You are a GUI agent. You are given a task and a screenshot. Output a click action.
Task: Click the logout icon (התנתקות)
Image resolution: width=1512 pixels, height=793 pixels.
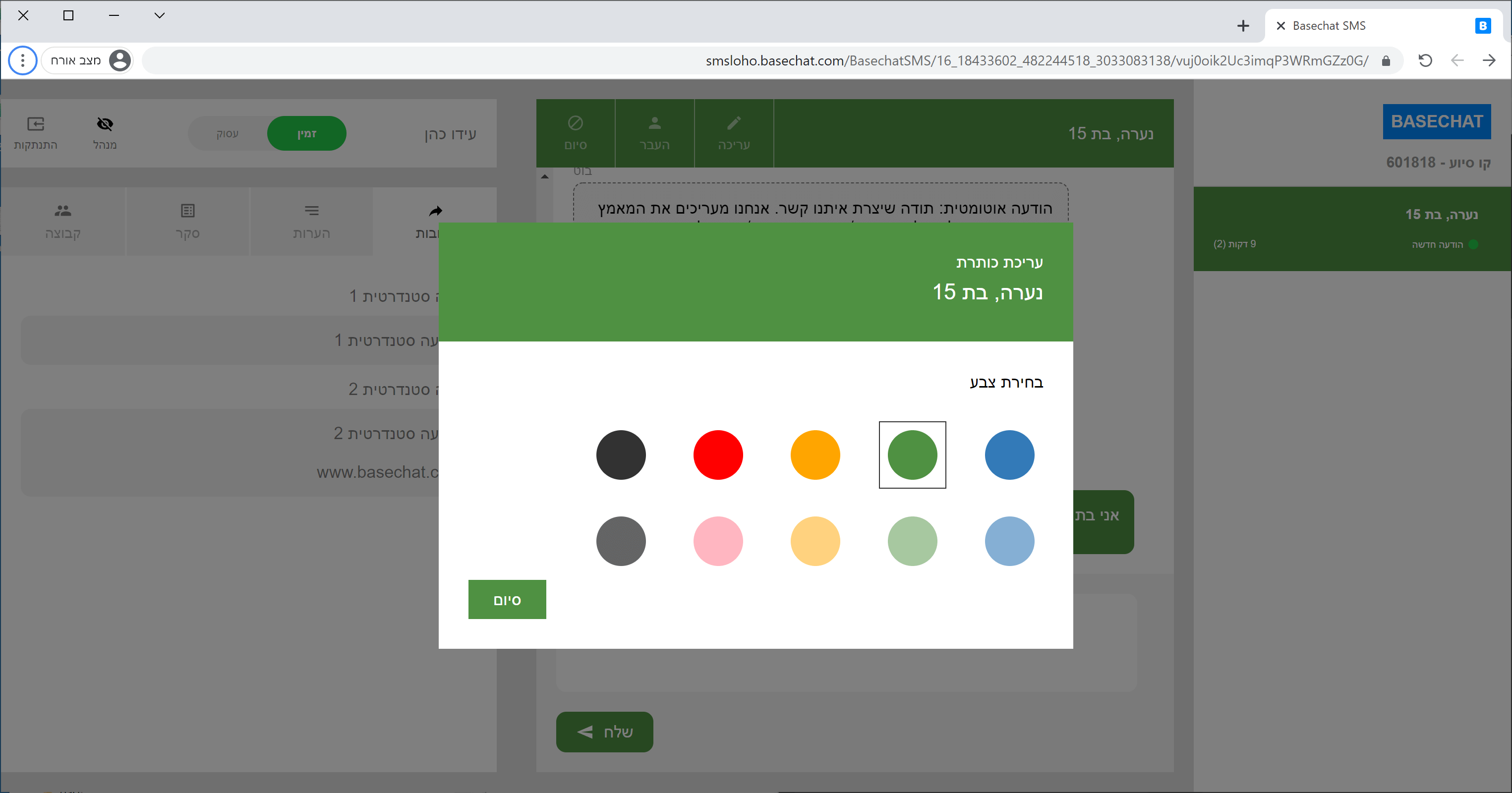tap(36, 124)
